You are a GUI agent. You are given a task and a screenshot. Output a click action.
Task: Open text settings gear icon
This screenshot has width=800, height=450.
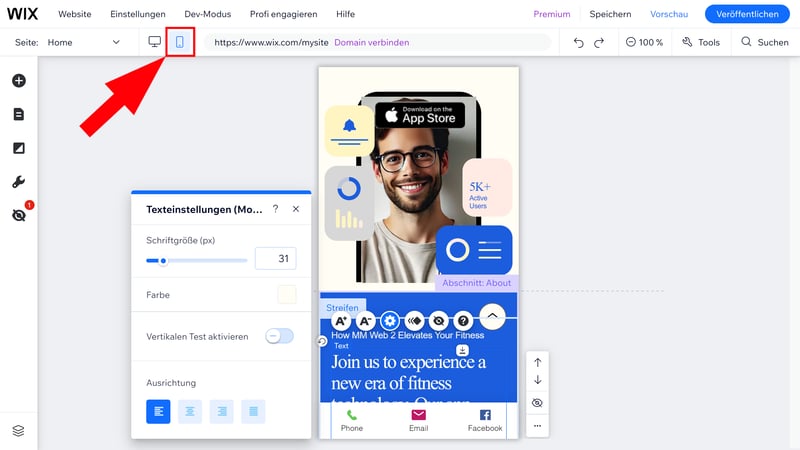pos(390,321)
